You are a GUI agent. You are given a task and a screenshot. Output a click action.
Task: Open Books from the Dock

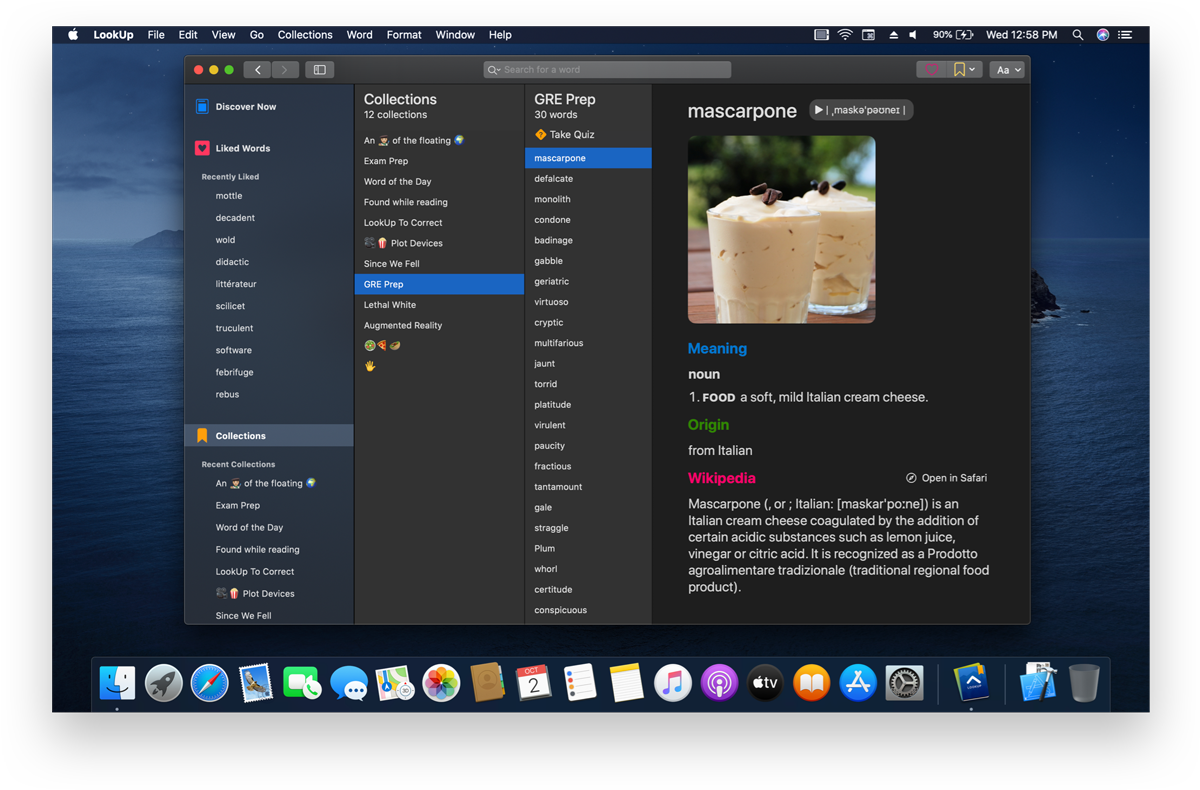811,683
